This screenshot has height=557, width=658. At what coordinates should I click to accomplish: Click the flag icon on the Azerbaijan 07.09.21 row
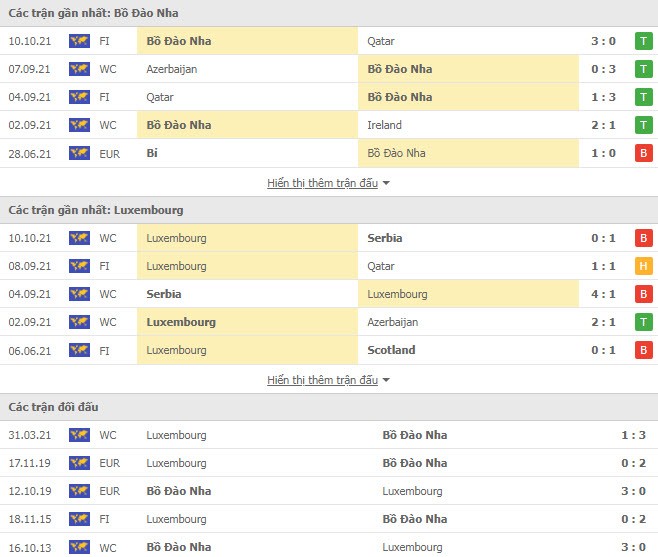(79, 69)
